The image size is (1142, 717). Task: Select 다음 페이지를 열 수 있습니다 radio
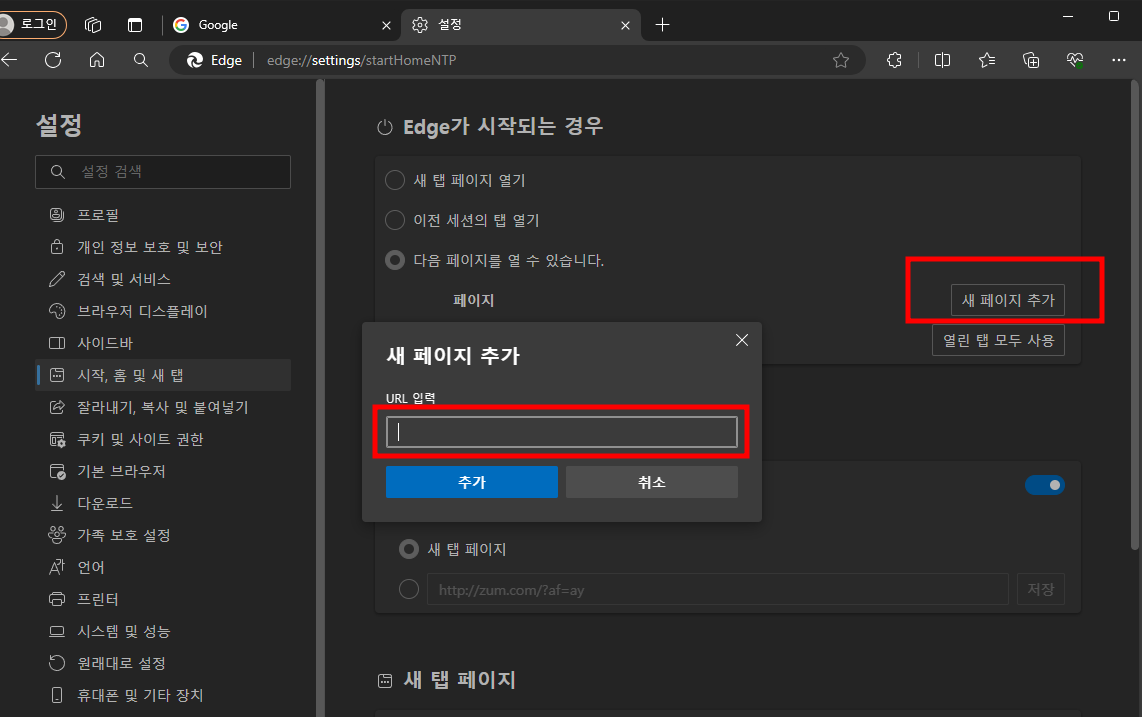coord(395,260)
